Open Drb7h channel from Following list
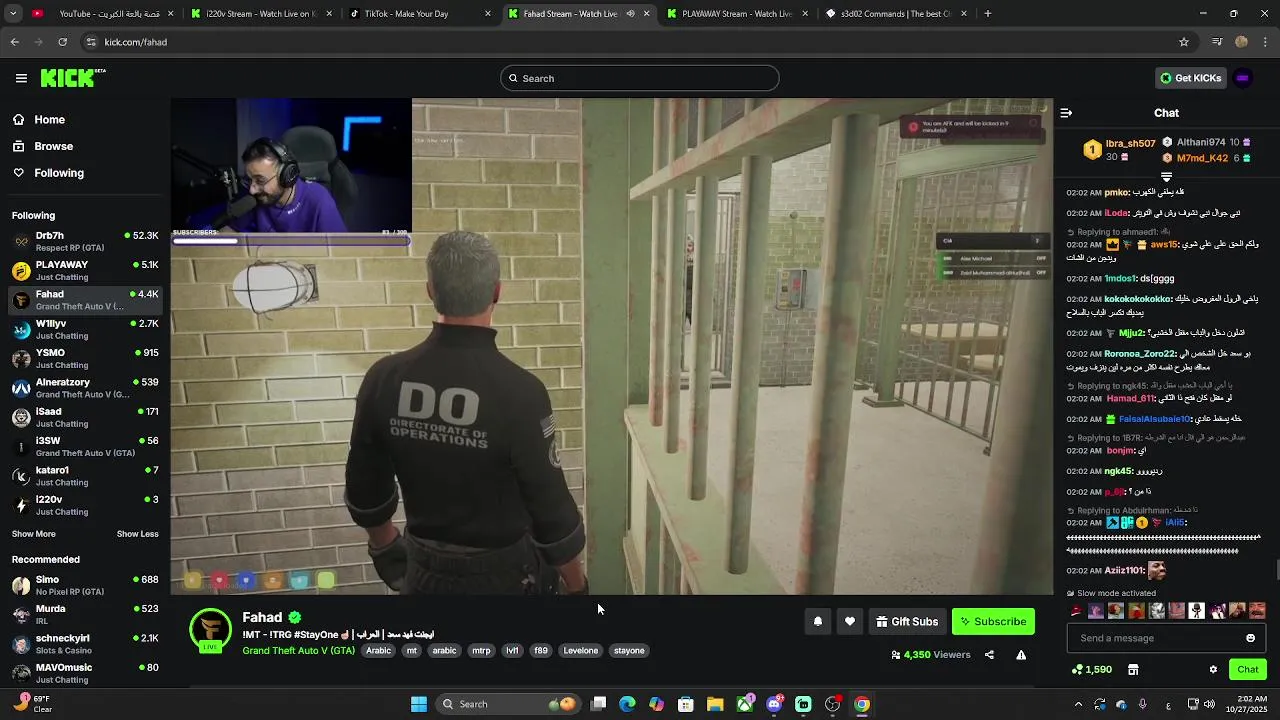 [85, 241]
